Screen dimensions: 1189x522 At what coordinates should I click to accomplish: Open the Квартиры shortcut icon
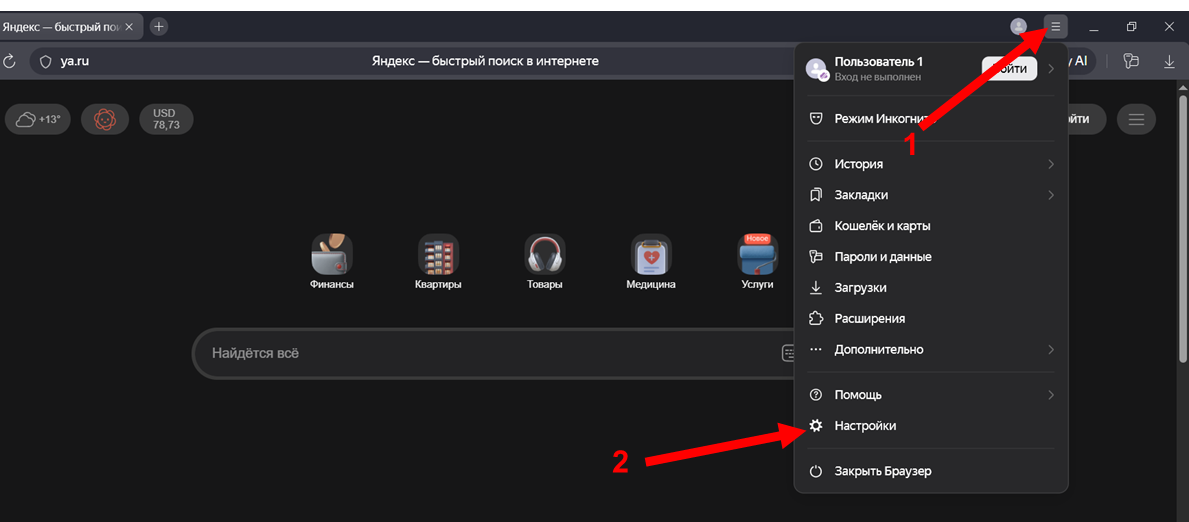click(x=438, y=255)
